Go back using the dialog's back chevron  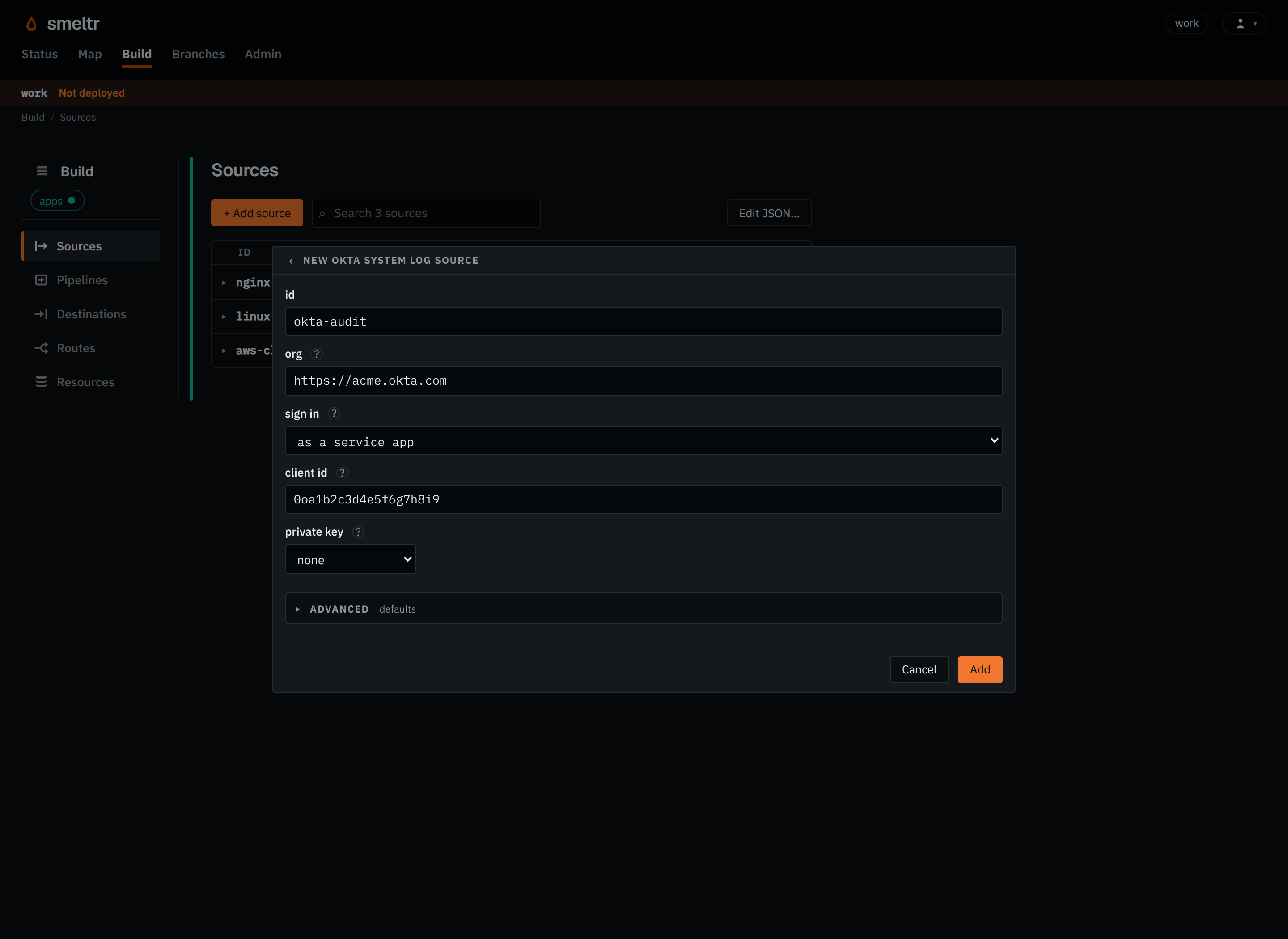[291, 261]
